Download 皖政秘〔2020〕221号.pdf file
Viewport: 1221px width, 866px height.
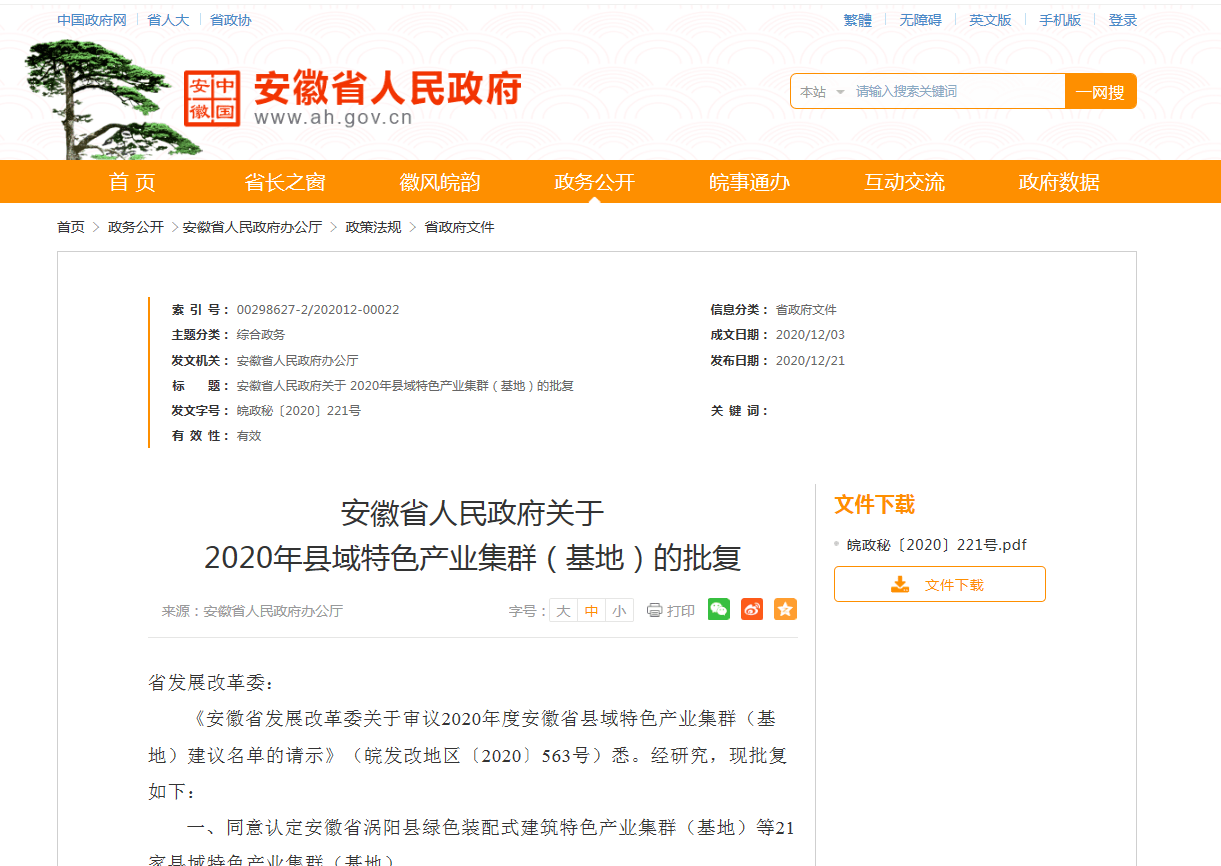click(x=937, y=544)
